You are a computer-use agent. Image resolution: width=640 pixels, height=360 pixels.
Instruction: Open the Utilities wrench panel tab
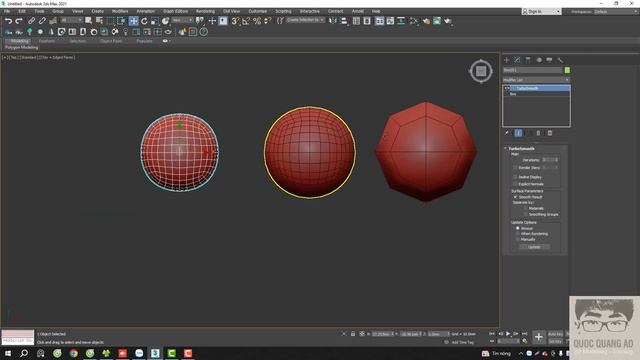click(x=560, y=60)
